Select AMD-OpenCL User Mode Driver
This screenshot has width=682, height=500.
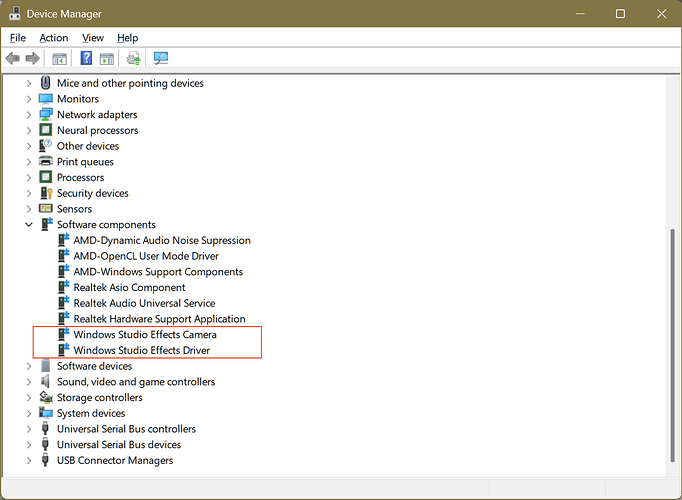coord(146,256)
